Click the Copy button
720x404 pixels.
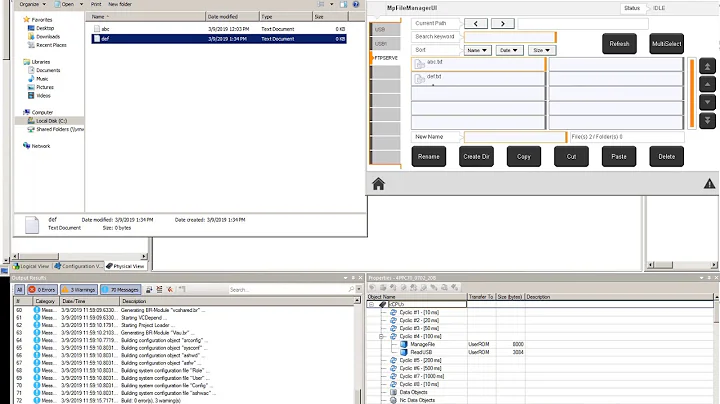pyautogui.click(x=523, y=157)
